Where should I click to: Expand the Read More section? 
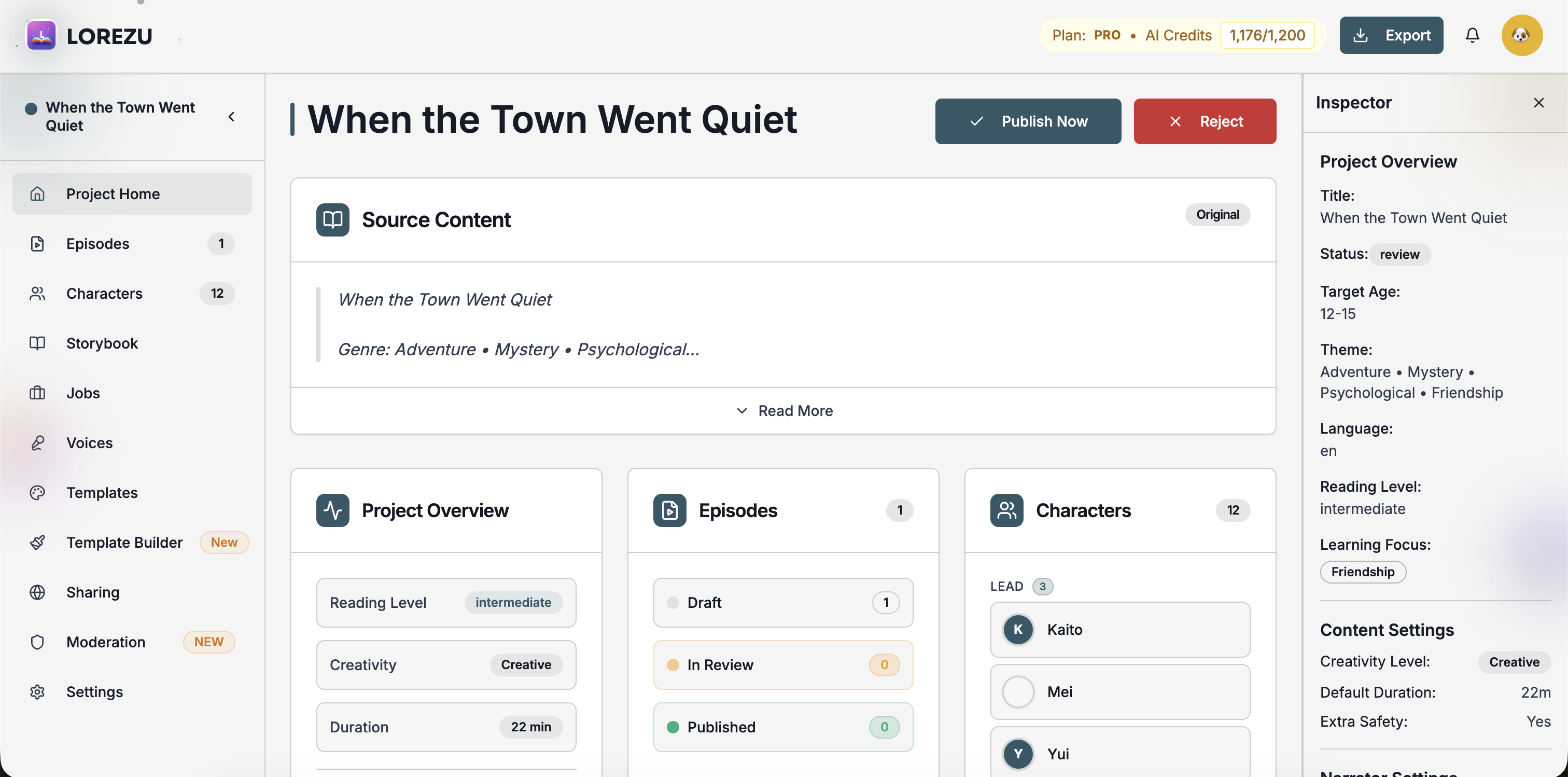point(783,410)
